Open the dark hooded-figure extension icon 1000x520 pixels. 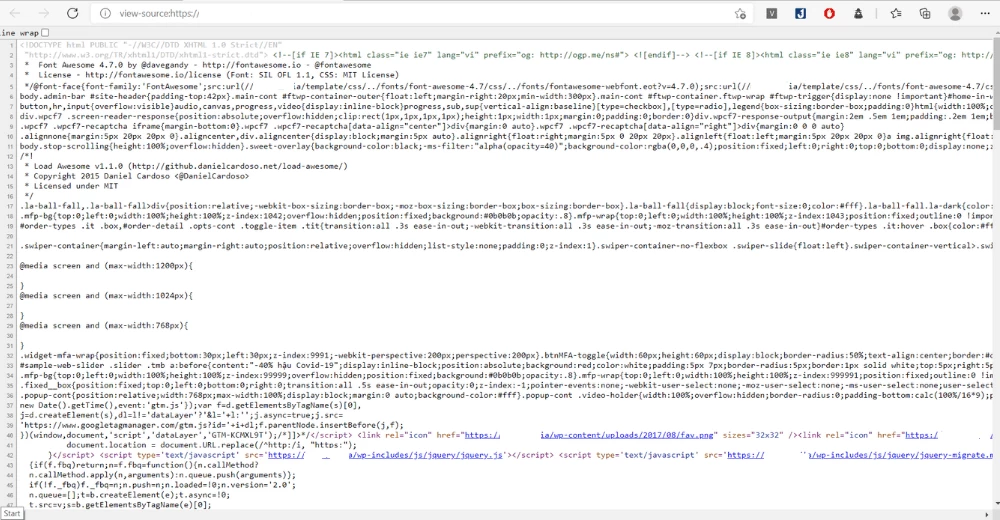858,13
